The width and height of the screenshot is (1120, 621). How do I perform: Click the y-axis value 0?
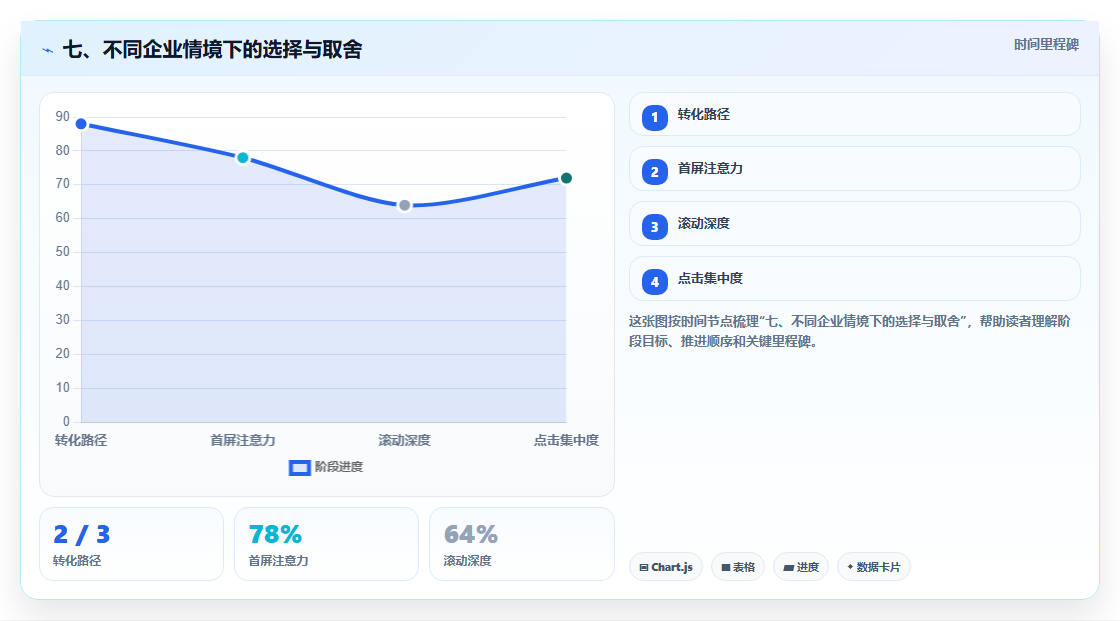coord(66,422)
